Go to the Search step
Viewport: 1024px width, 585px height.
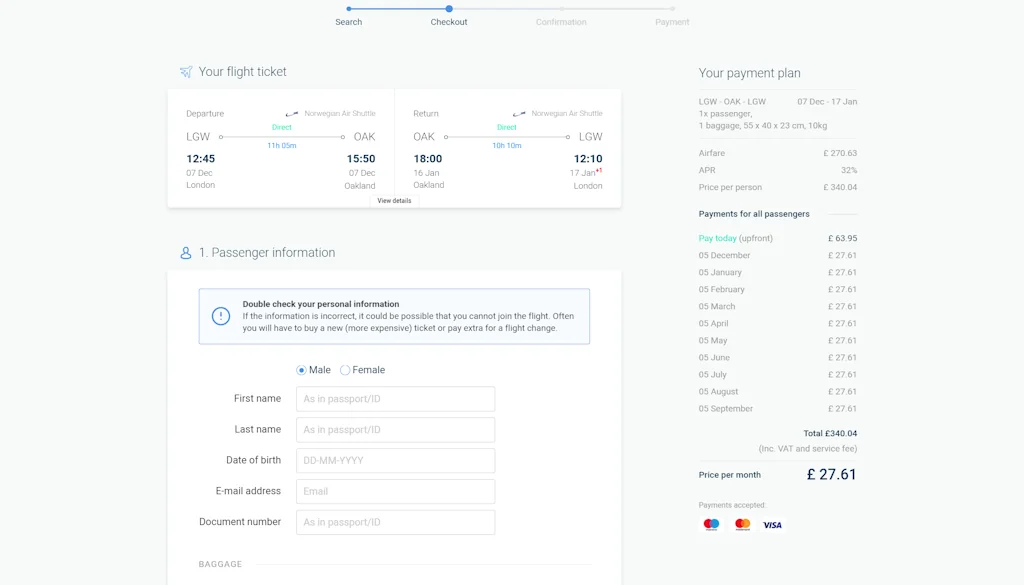348,10
